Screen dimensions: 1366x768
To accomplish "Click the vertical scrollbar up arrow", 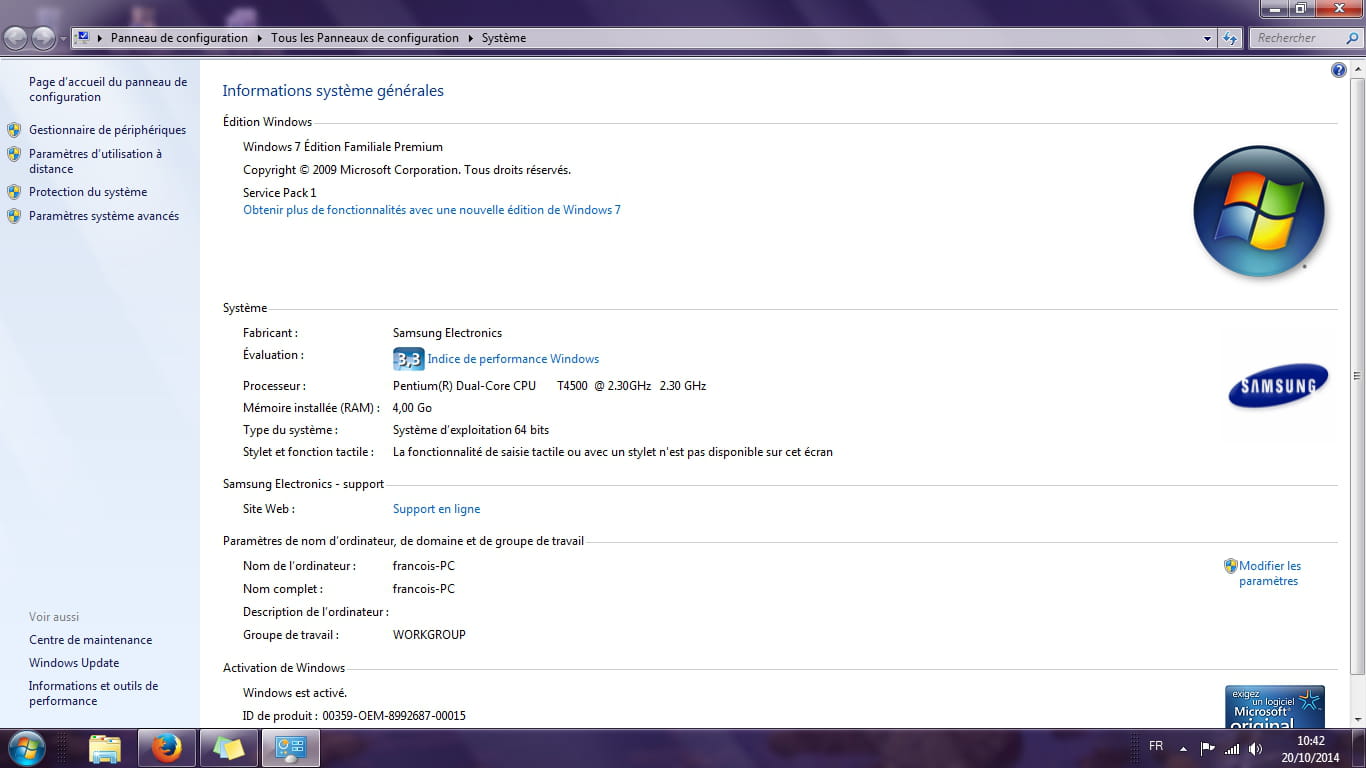I will (x=1357, y=70).
